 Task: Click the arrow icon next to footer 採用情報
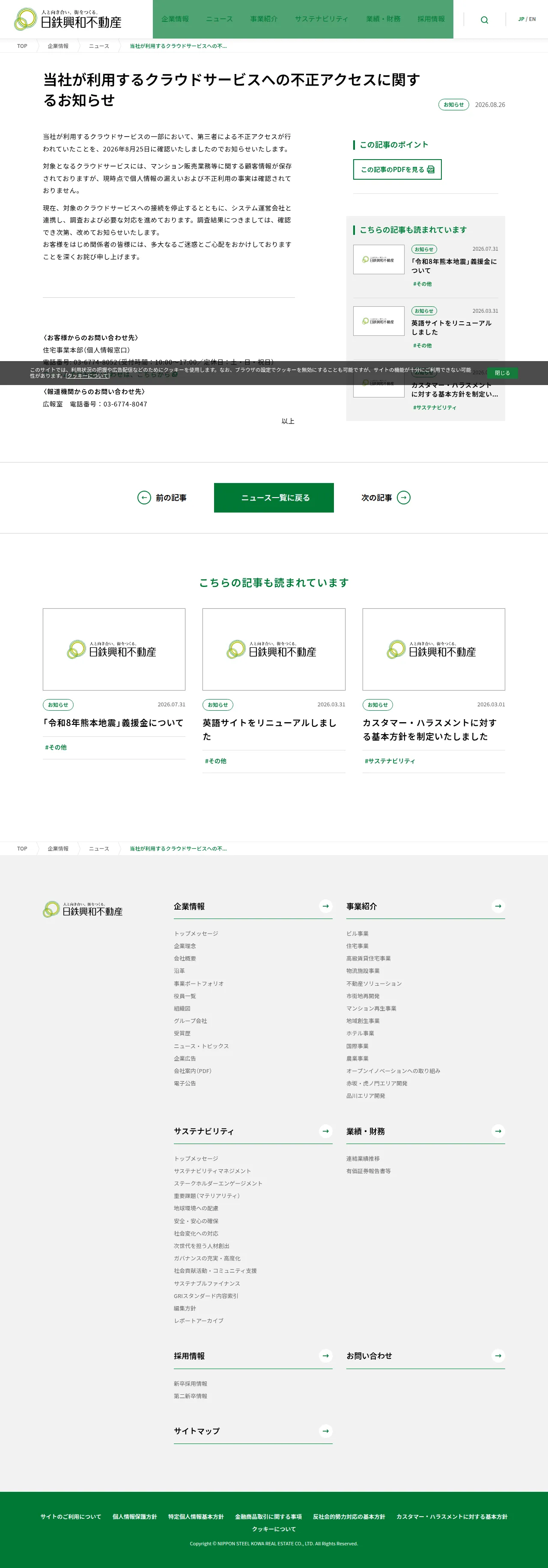326,1356
